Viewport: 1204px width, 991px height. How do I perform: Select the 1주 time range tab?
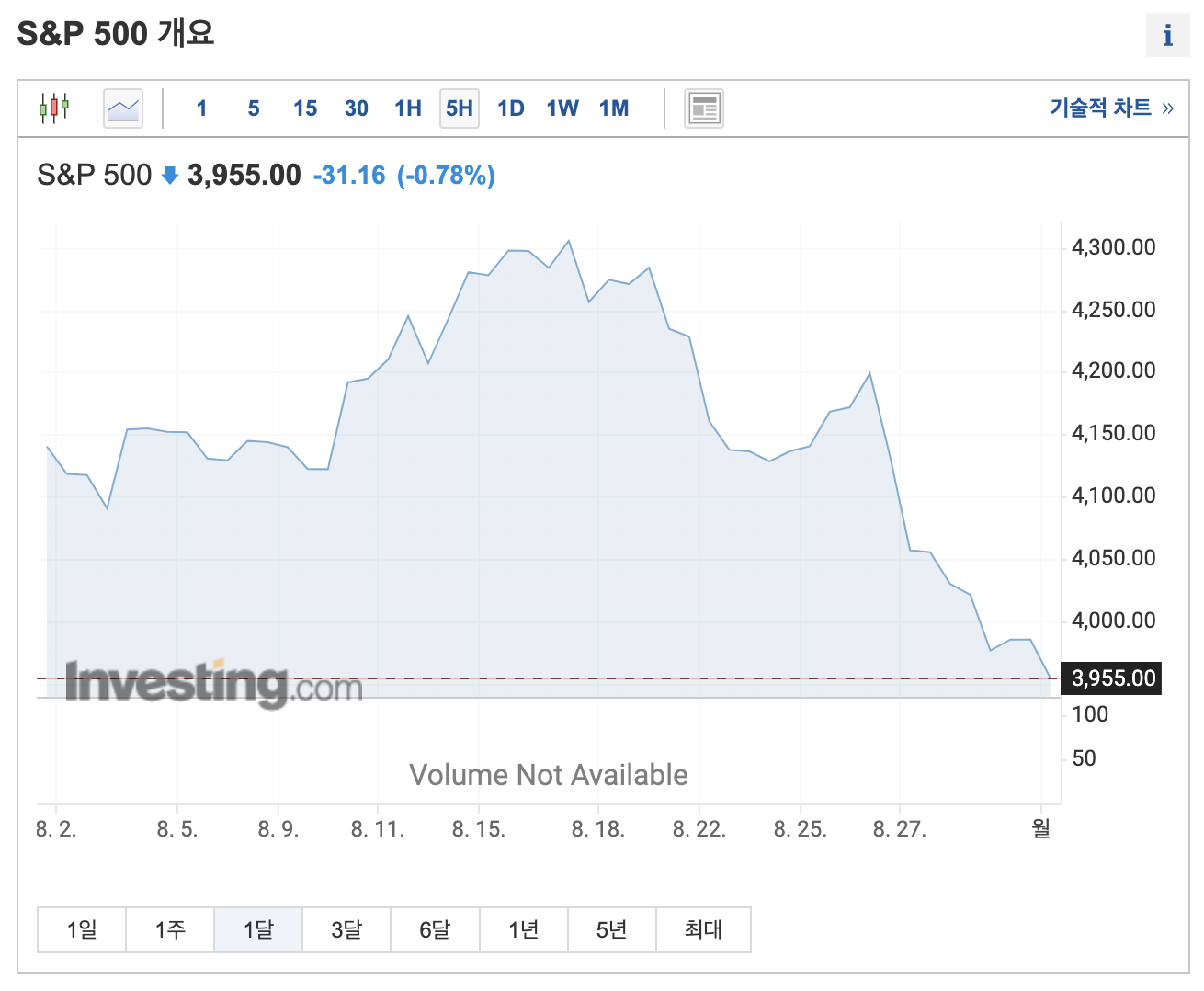(170, 930)
